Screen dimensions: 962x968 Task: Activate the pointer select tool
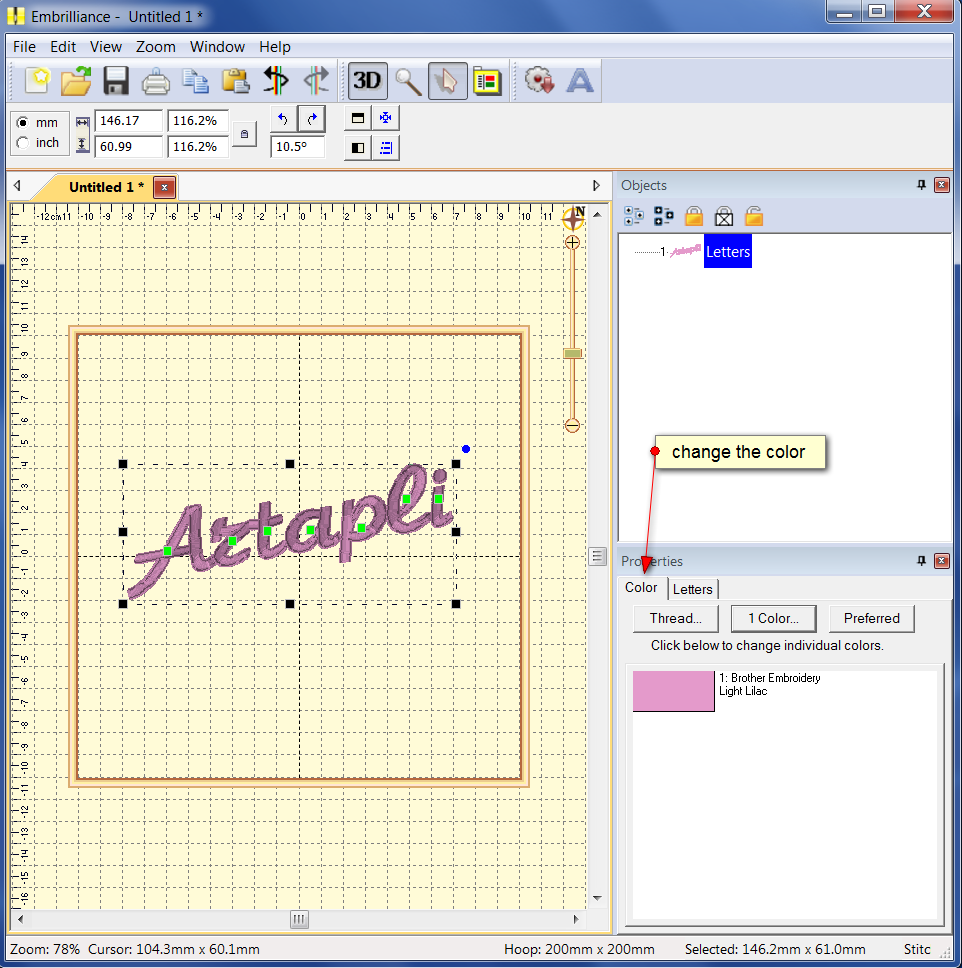click(447, 81)
